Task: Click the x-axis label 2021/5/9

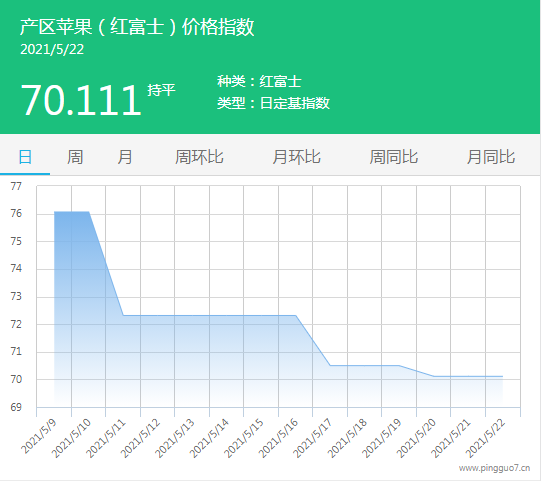Action: tap(39, 436)
